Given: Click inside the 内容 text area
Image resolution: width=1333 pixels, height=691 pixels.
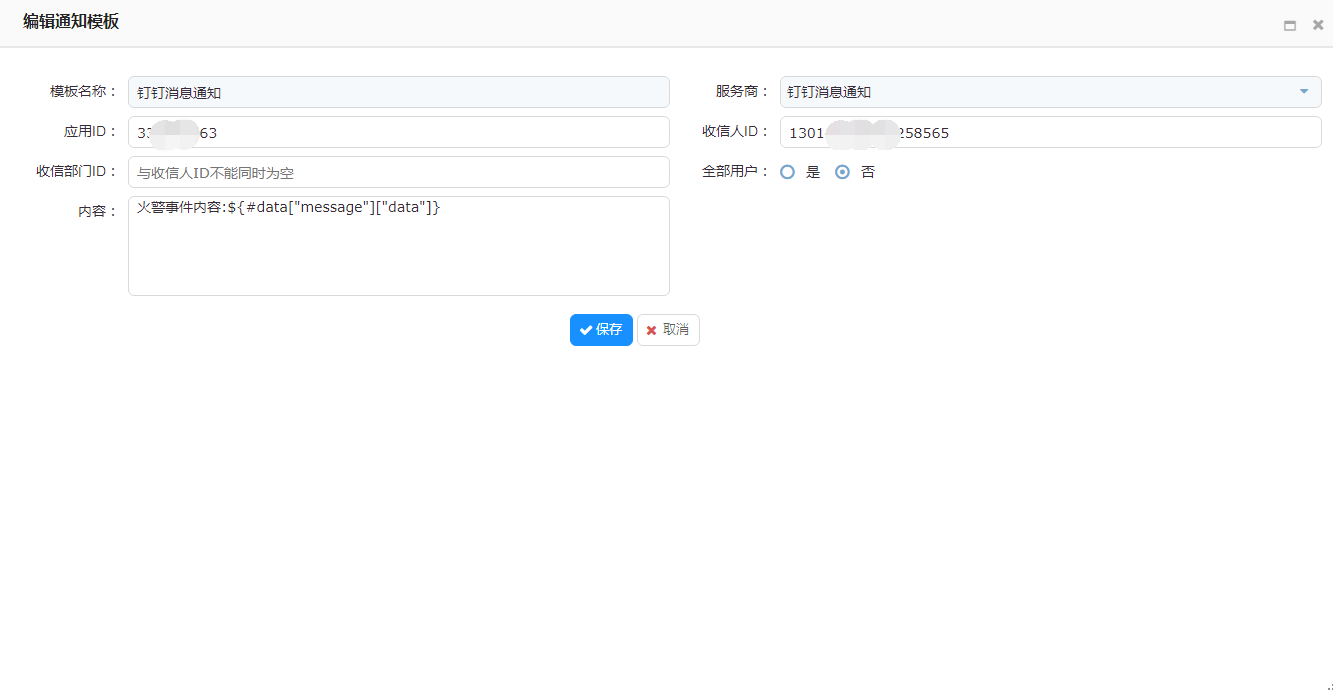Looking at the screenshot, I should pyautogui.click(x=398, y=250).
